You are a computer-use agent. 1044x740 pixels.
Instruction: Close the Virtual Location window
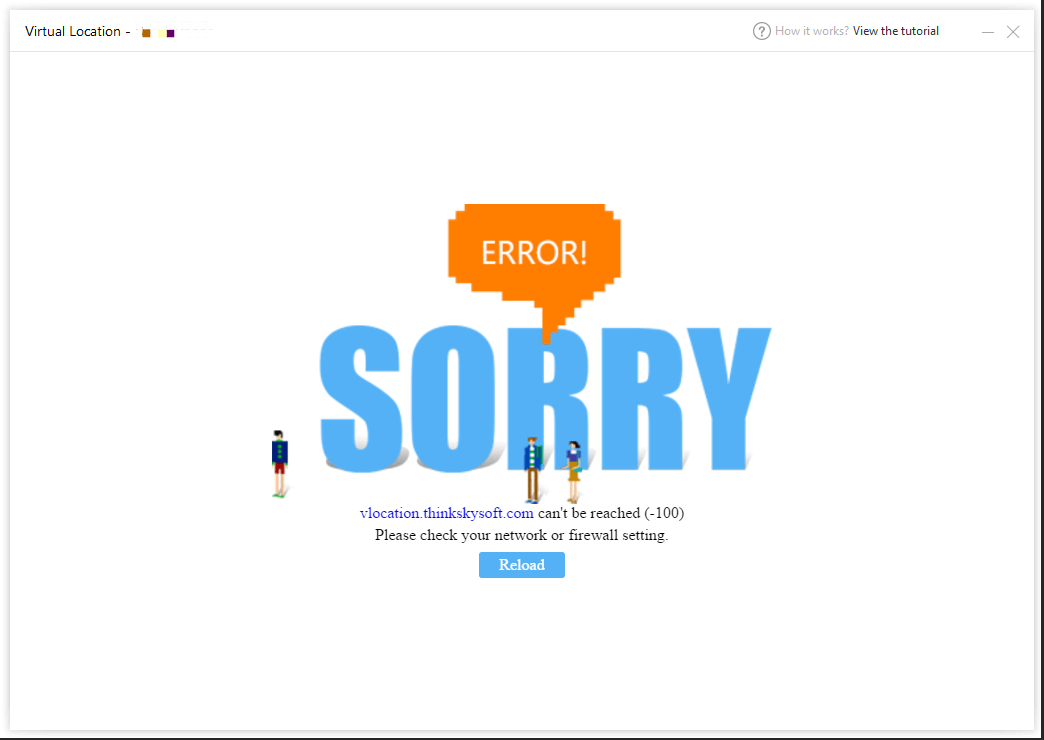coord(1013,32)
